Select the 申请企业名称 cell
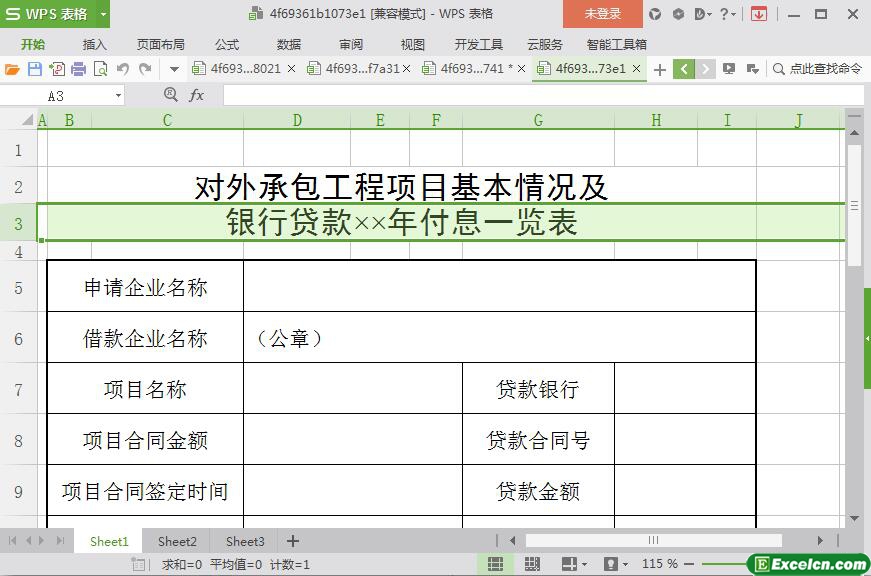 145,288
